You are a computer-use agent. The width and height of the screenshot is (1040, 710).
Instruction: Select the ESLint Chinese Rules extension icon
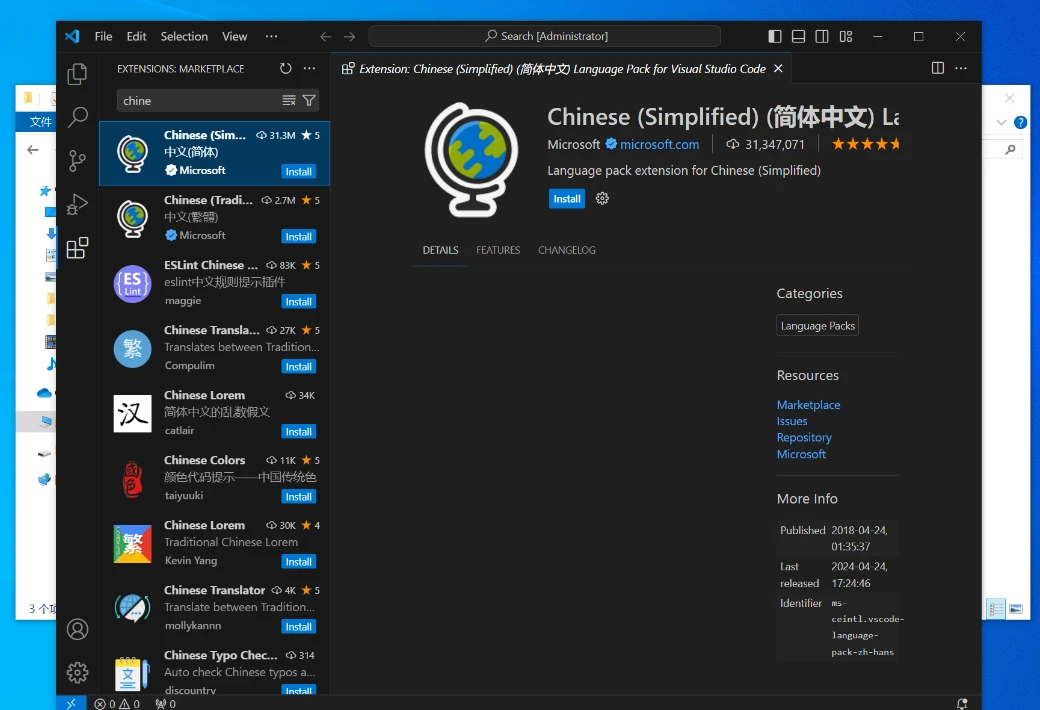[x=132, y=283]
